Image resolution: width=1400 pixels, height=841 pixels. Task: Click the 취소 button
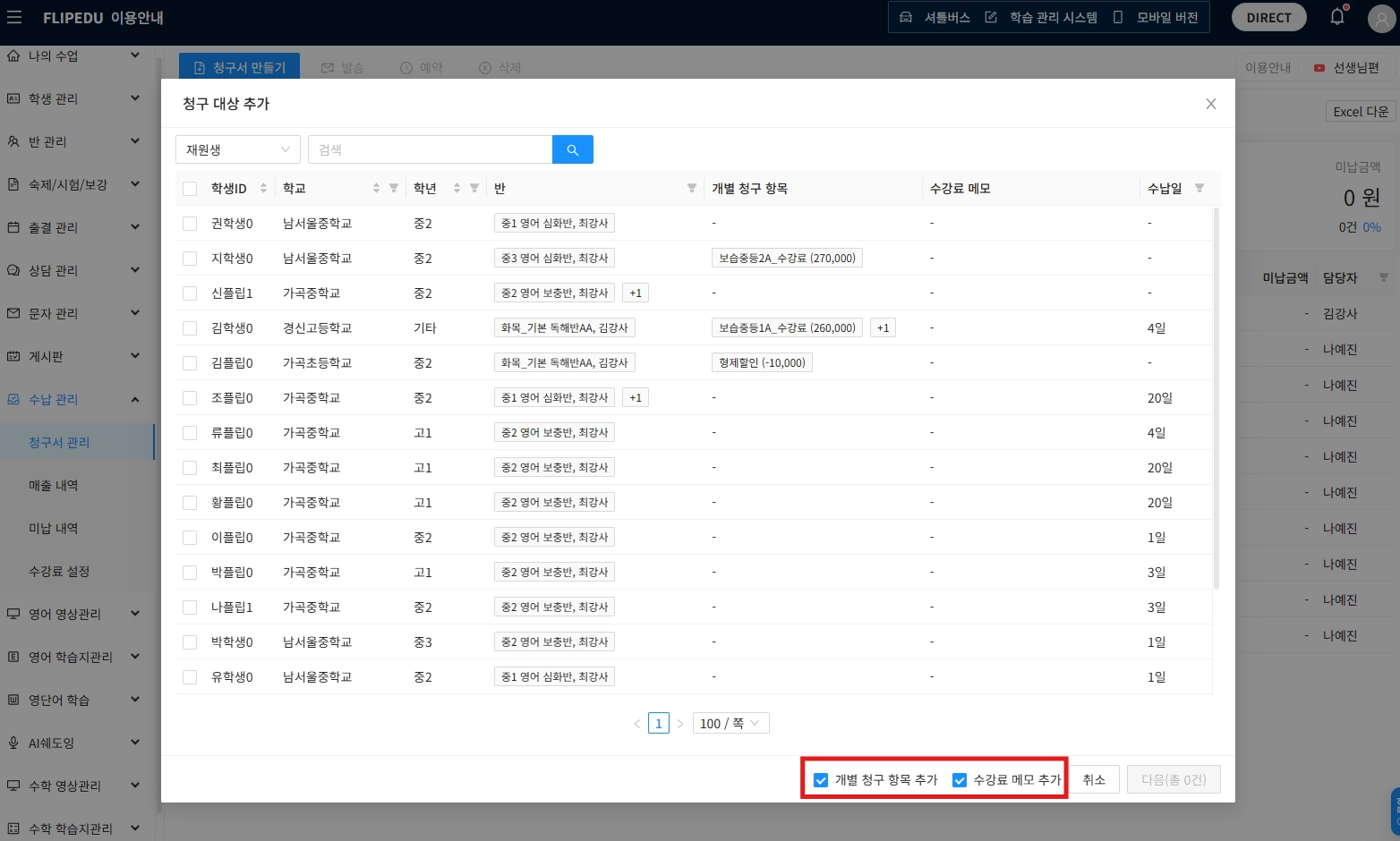point(1094,780)
